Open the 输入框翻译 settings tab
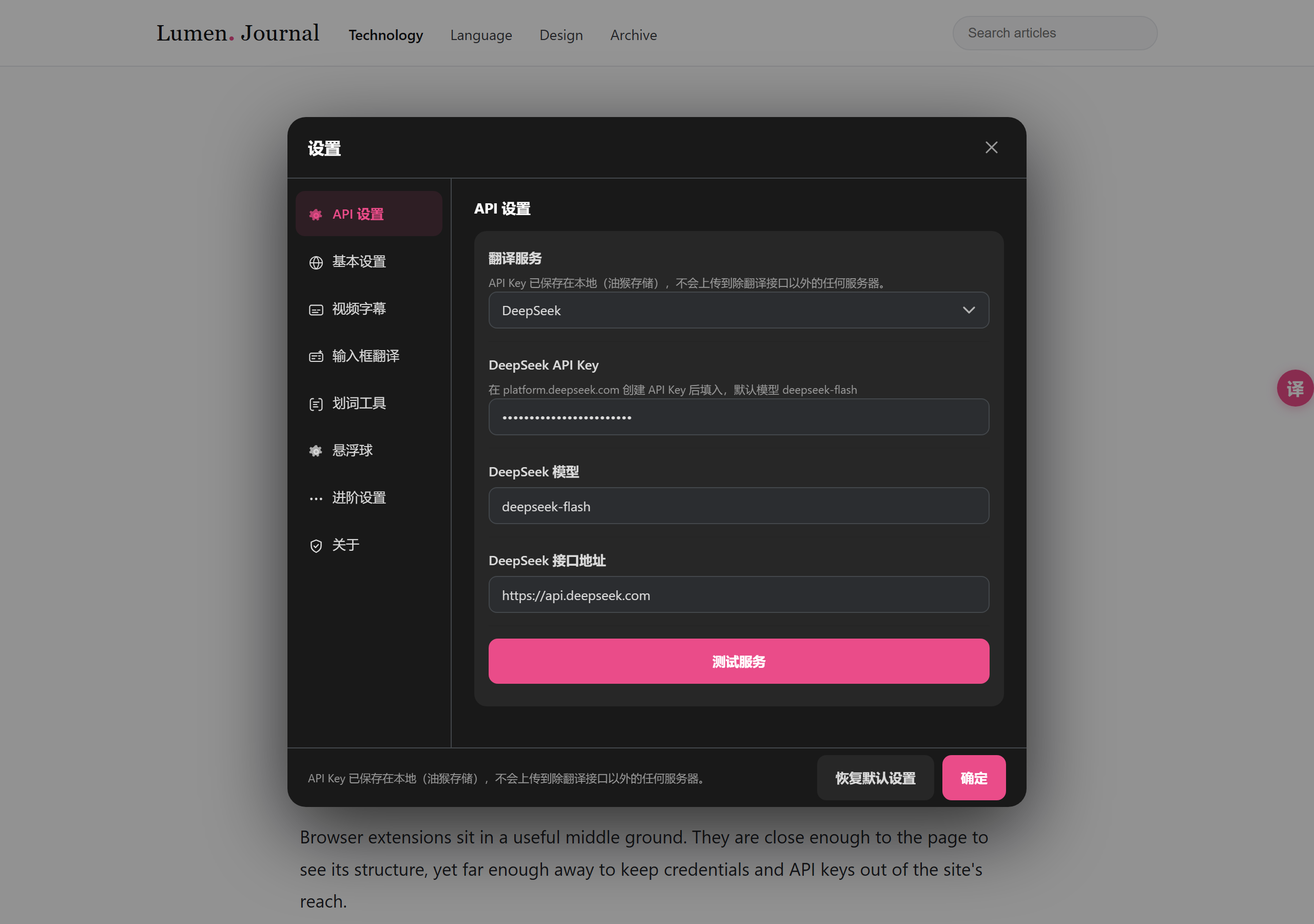1314x924 pixels. 369,356
